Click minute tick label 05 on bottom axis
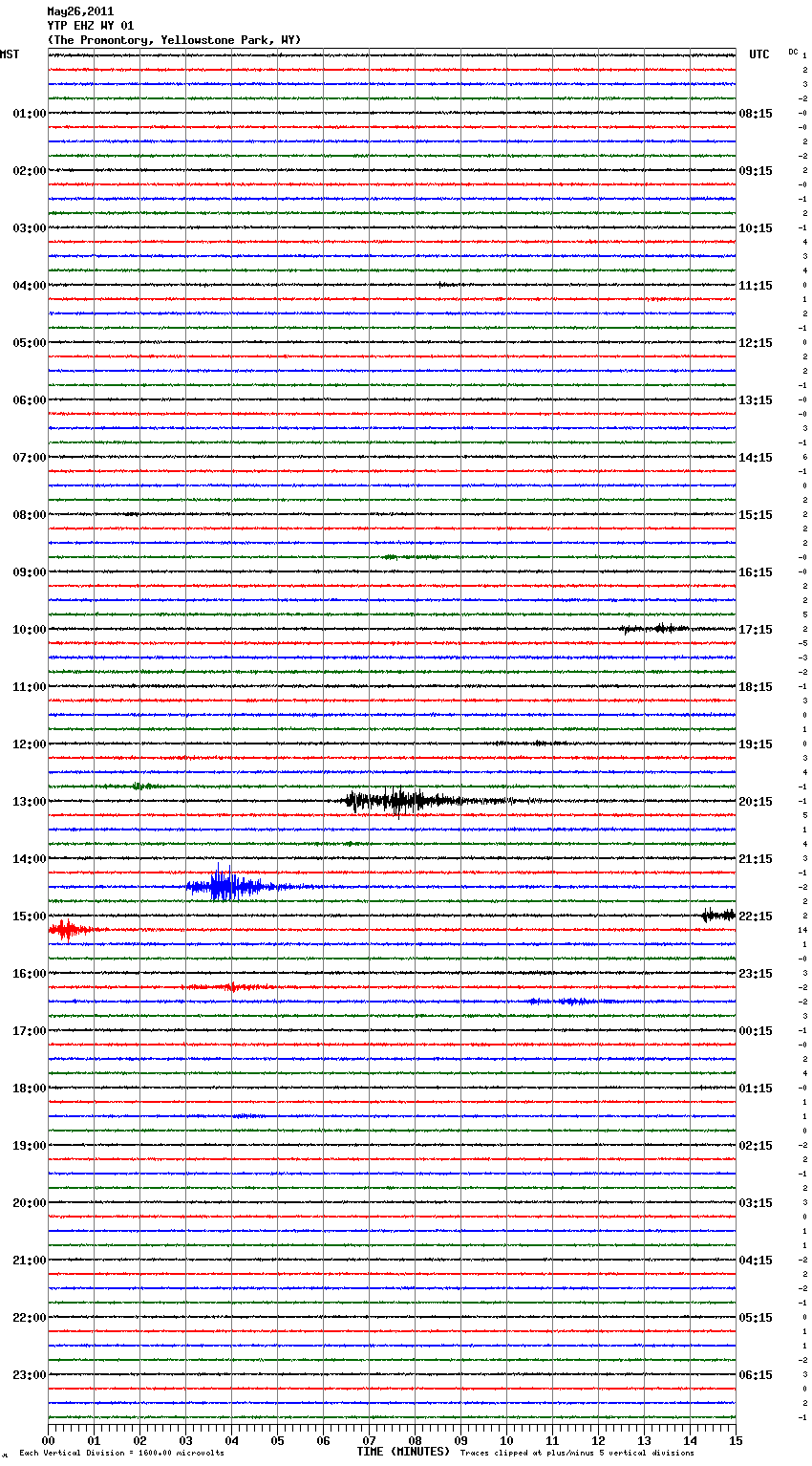The height and width of the screenshot is (1466, 812). [277, 1440]
